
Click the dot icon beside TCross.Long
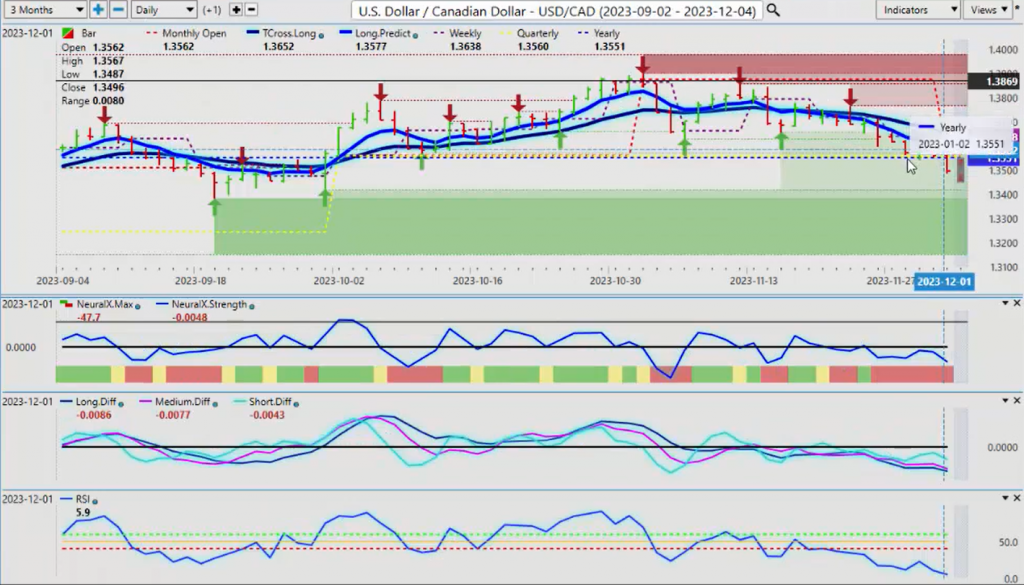point(321,35)
